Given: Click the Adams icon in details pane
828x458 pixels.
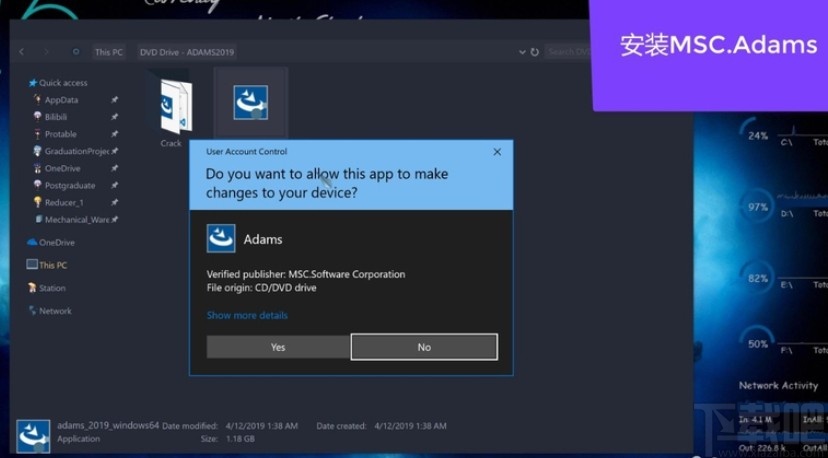Looking at the screenshot, I should click(x=33, y=436).
